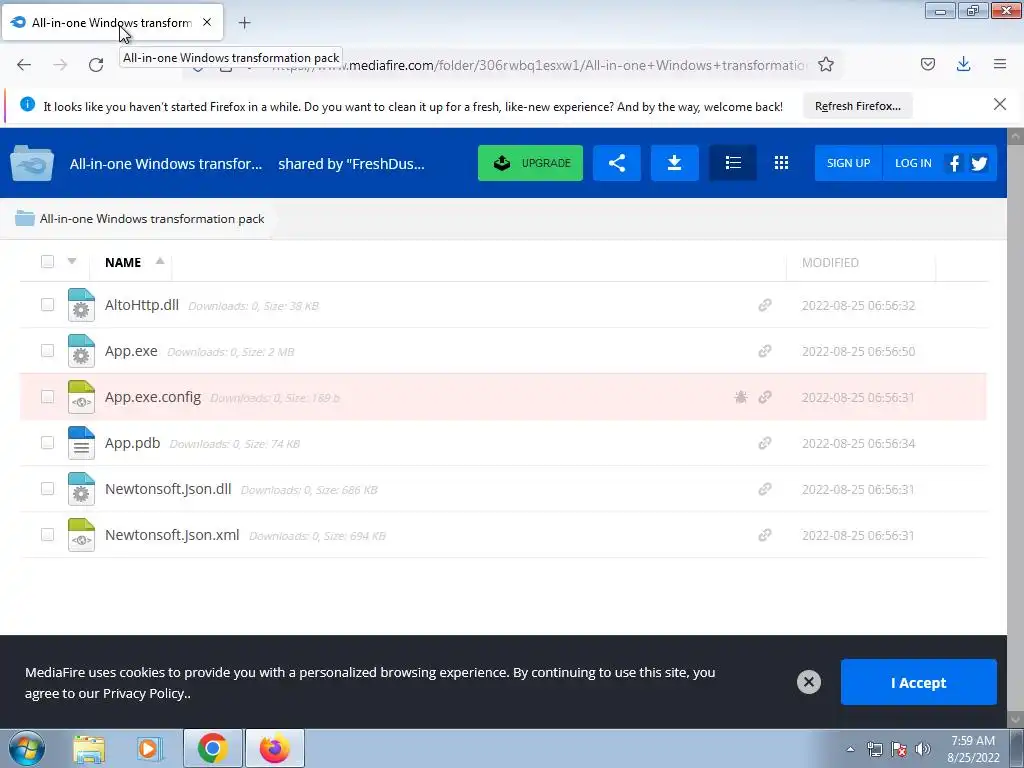The width and height of the screenshot is (1024, 768).
Task: Switch to list view
Action: (733, 163)
